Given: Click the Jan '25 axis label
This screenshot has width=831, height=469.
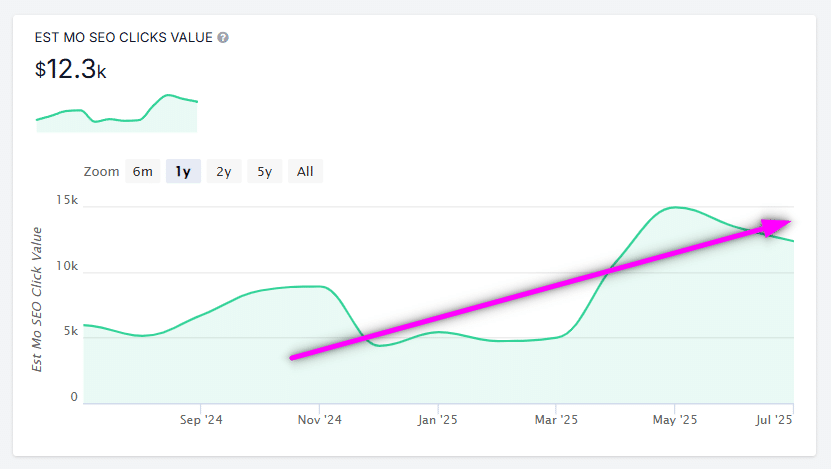Looking at the screenshot, I should tap(437, 420).
